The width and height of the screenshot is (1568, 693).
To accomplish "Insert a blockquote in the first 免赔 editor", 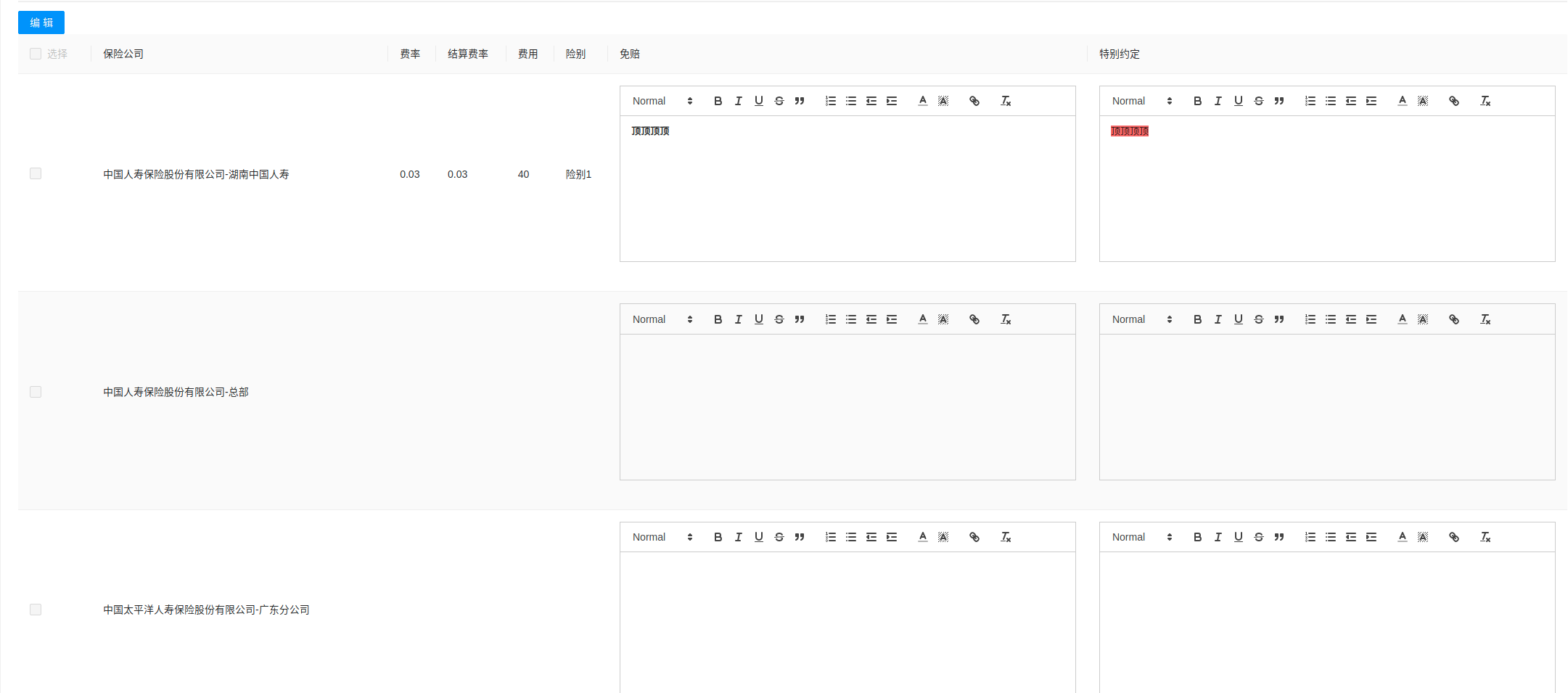I will coord(799,101).
